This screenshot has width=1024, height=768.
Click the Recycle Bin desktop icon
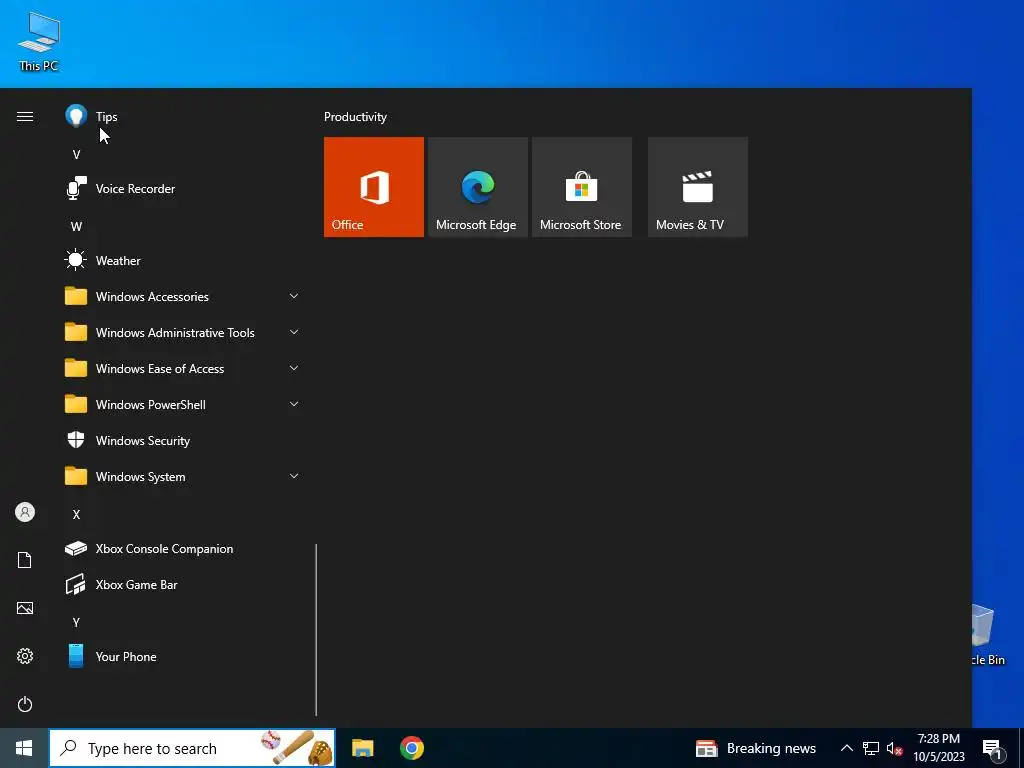(x=986, y=635)
